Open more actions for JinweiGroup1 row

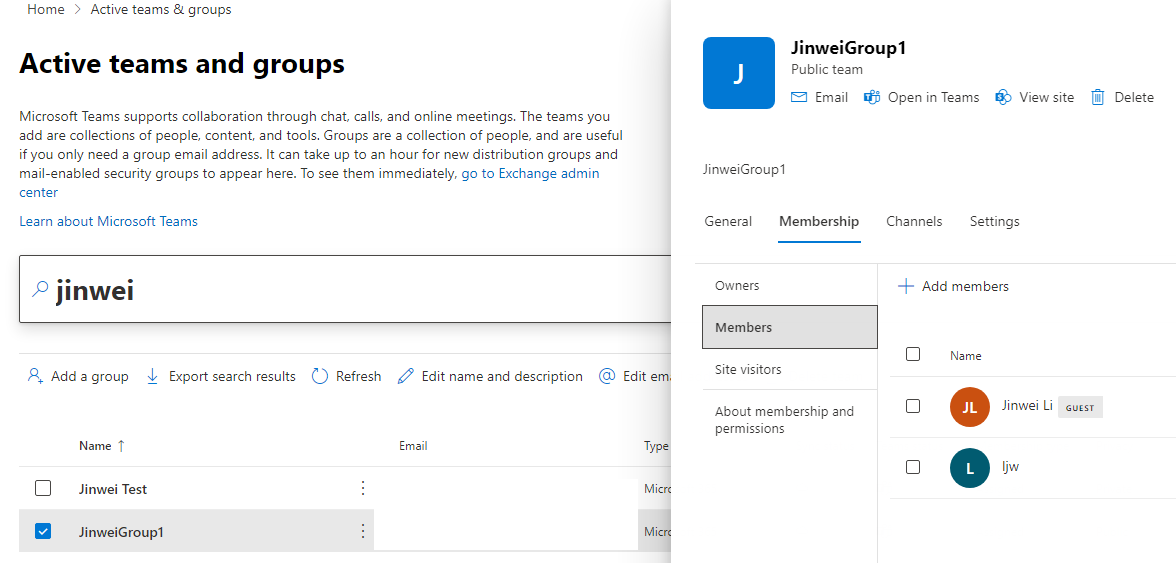363,532
